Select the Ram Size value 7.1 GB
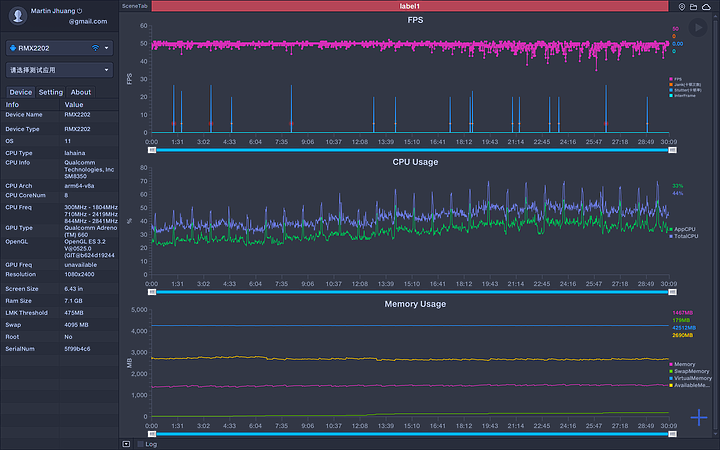 coord(73,301)
